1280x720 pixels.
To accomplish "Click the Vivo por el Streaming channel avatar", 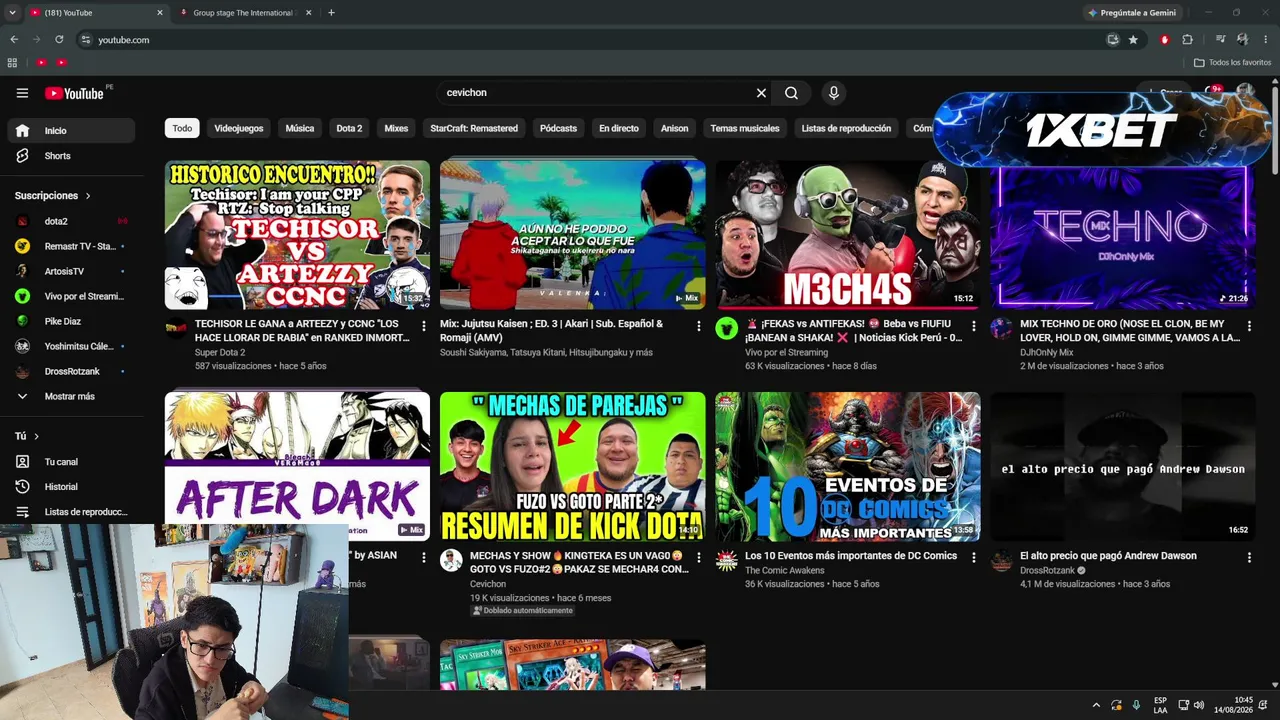I will pyautogui.click(x=727, y=329).
